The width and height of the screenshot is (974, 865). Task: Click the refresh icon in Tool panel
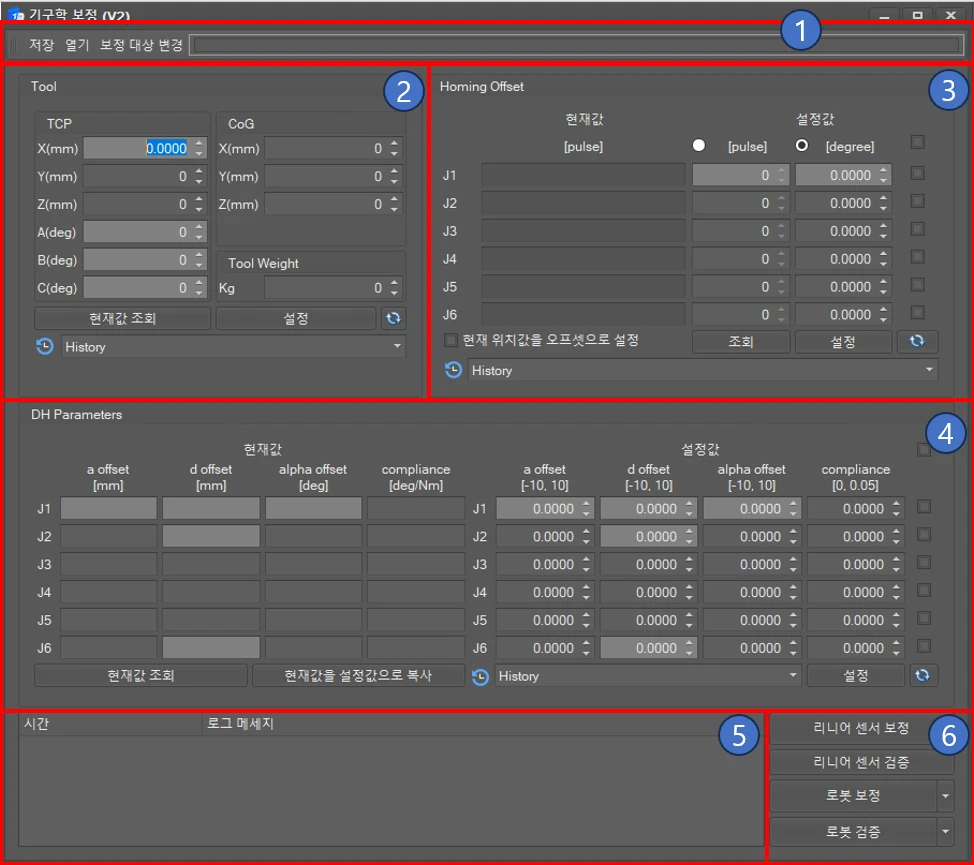tap(393, 319)
